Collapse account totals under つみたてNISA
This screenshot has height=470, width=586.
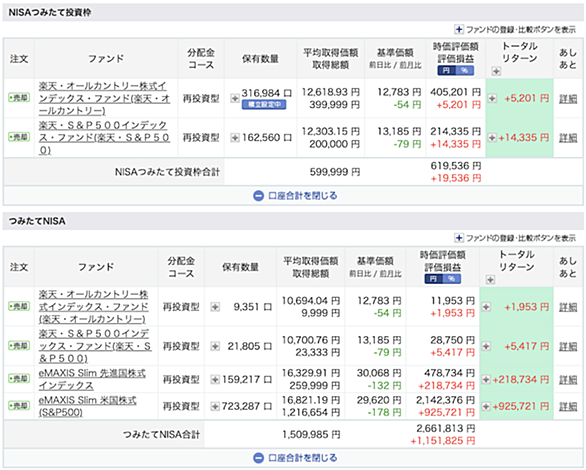coord(295,458)
